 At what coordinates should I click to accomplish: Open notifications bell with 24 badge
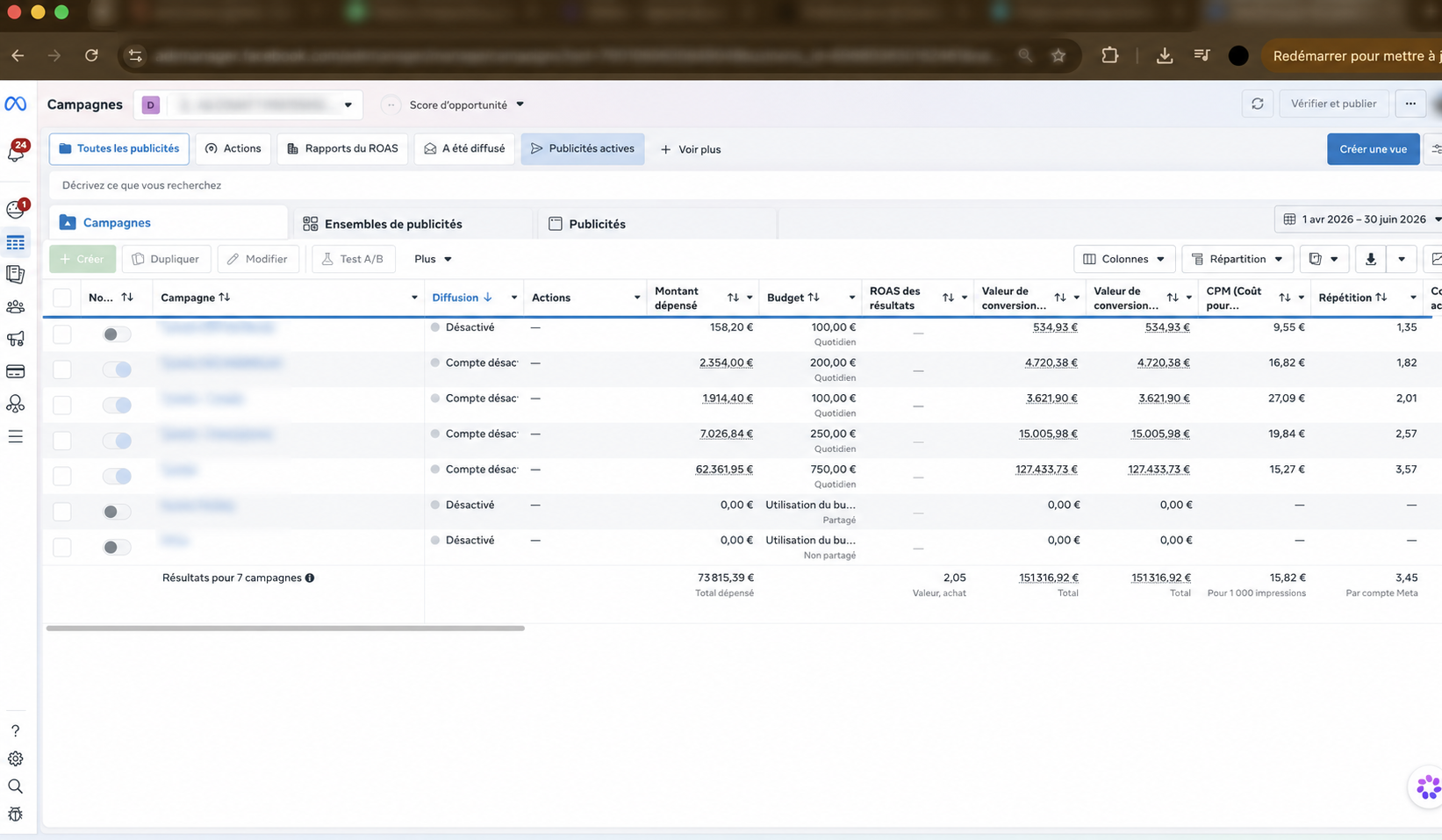coord(16,152)
